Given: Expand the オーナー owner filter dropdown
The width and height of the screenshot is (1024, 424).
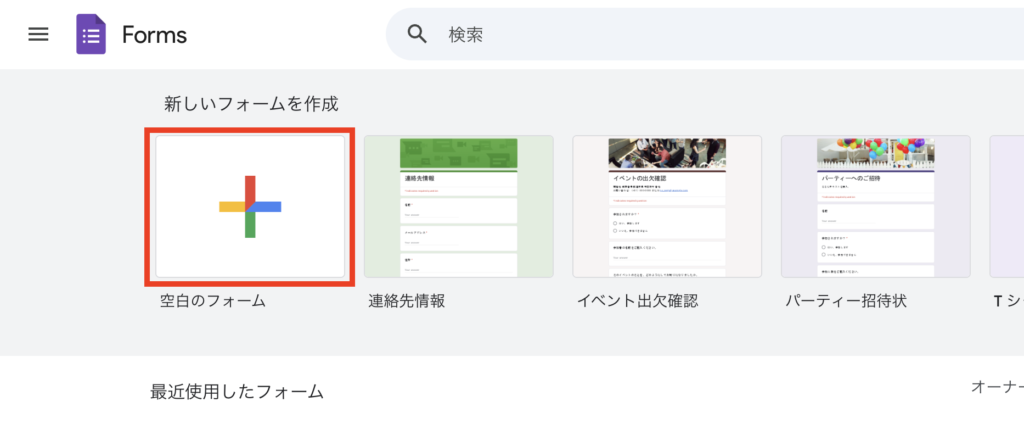Looking at the screenshot, I should coord(997,386).
